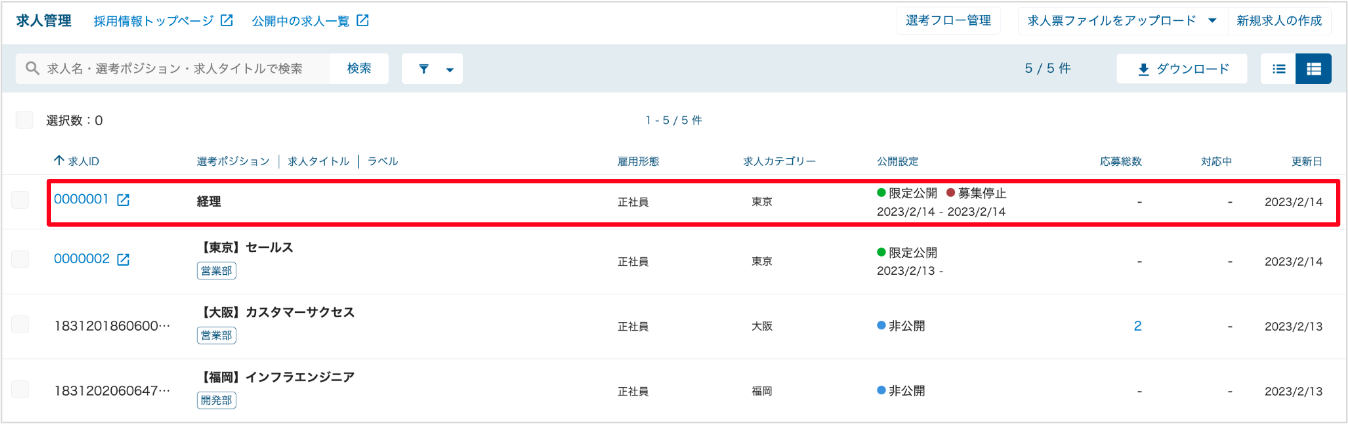
Task: Click the magnifier icon in the search box
Action: (x=33, y=69)
